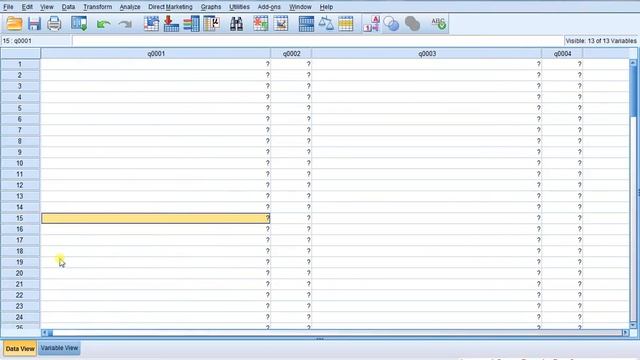640x360 pixels.
Task: Select row header 15
Action: click(20, 218)
